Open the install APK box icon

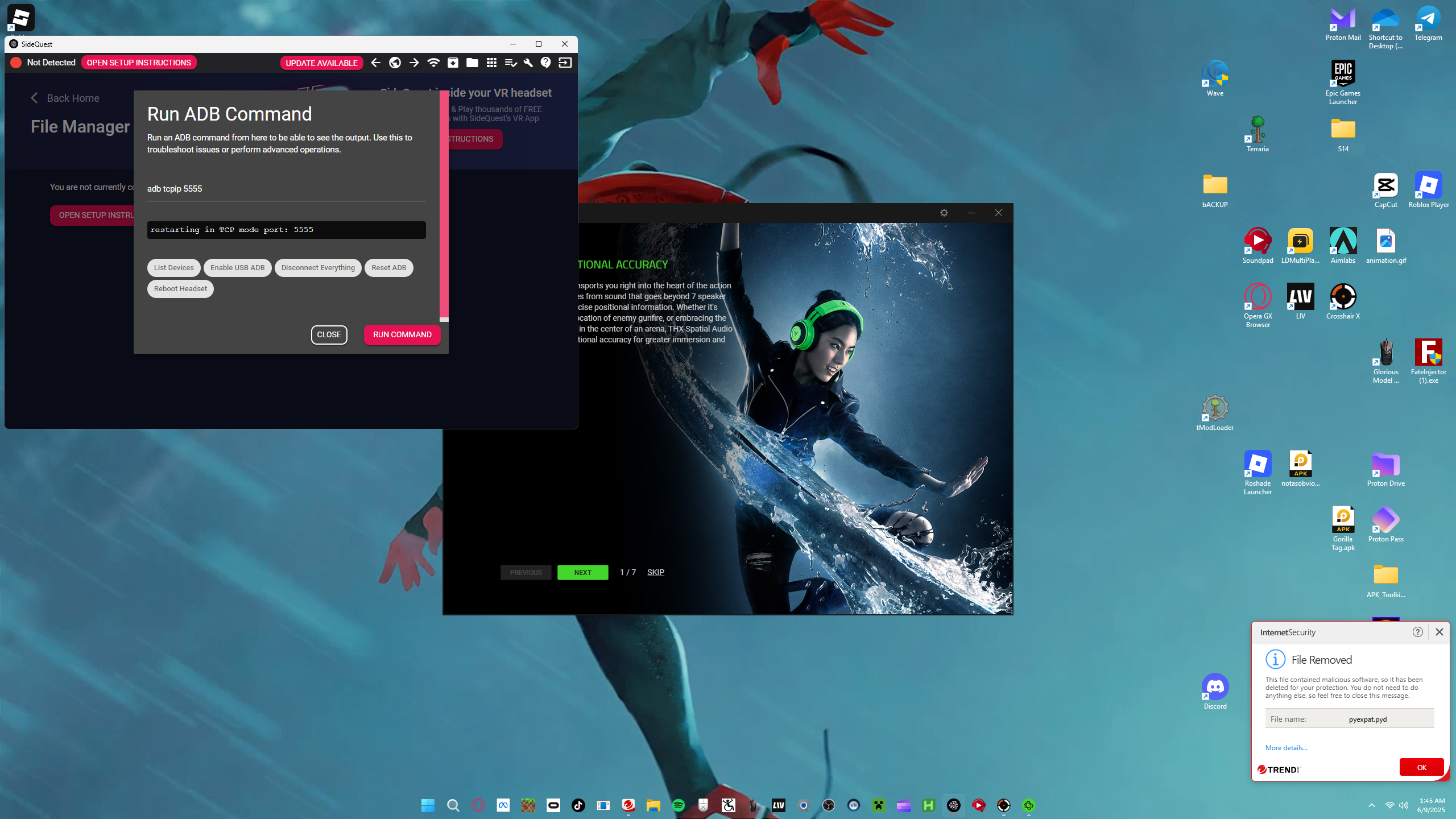coord(453,63)
